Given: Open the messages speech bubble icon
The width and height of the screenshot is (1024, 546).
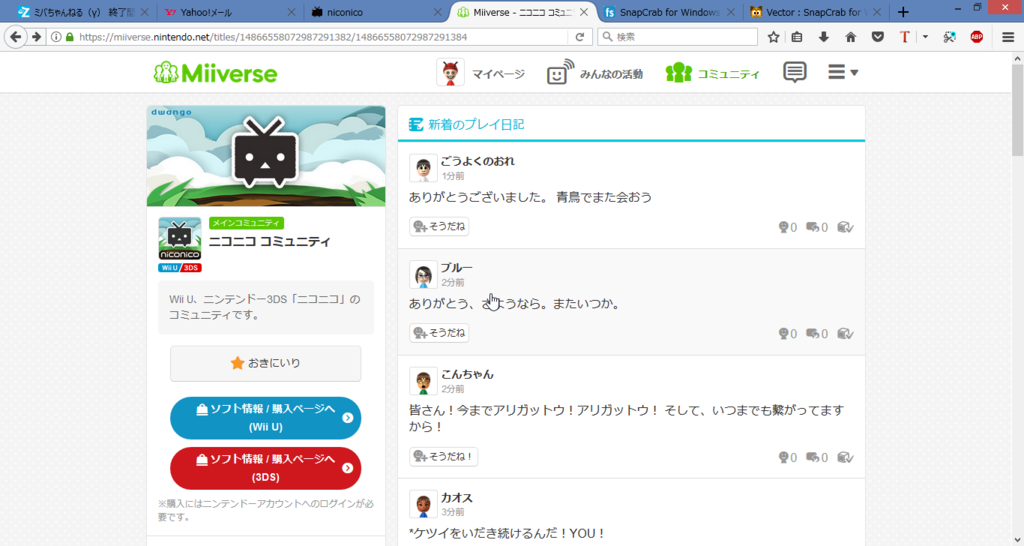Looking at the screenshot, I should click(795, 72).
